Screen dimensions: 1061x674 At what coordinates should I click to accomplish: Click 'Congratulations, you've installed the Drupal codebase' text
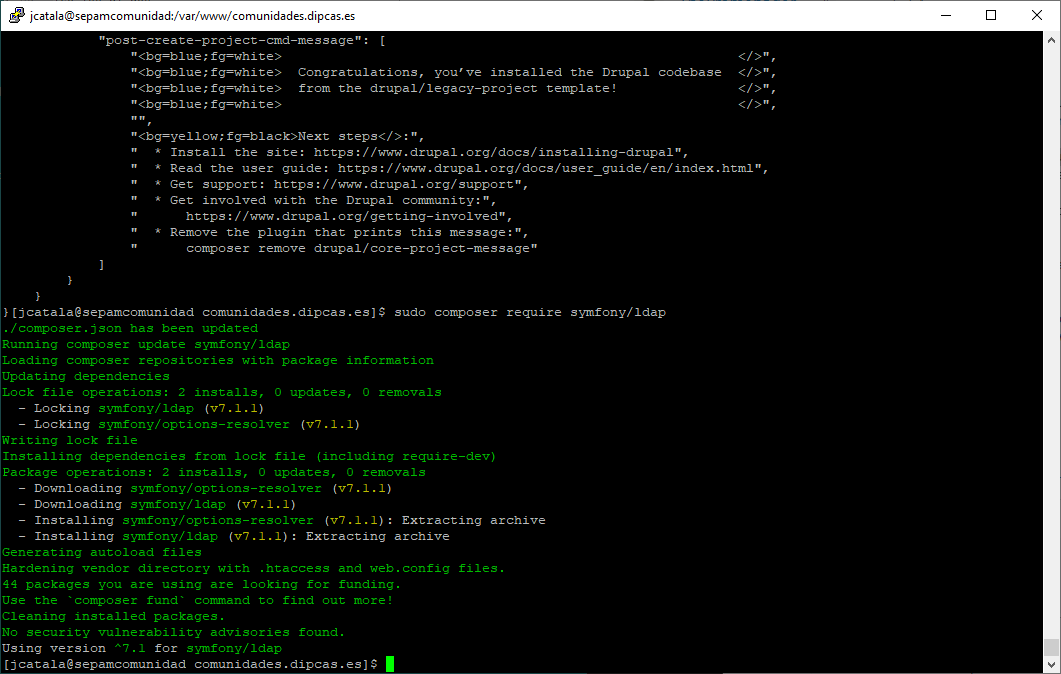(510, 72)
